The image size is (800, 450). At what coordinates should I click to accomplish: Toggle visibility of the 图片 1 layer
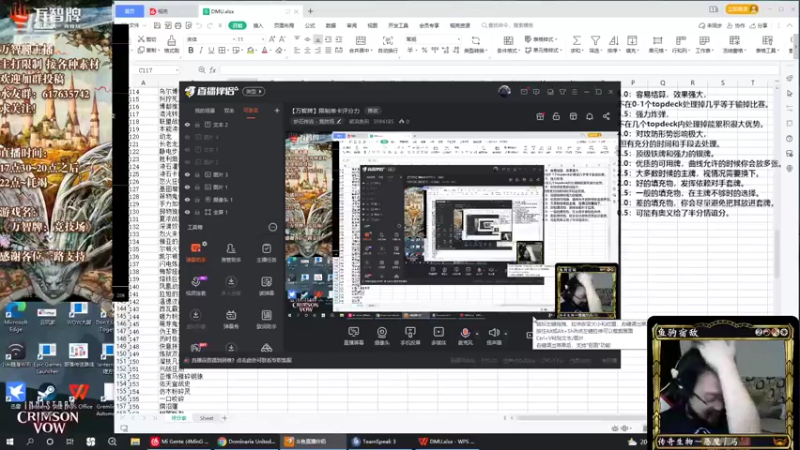(187, 187)
